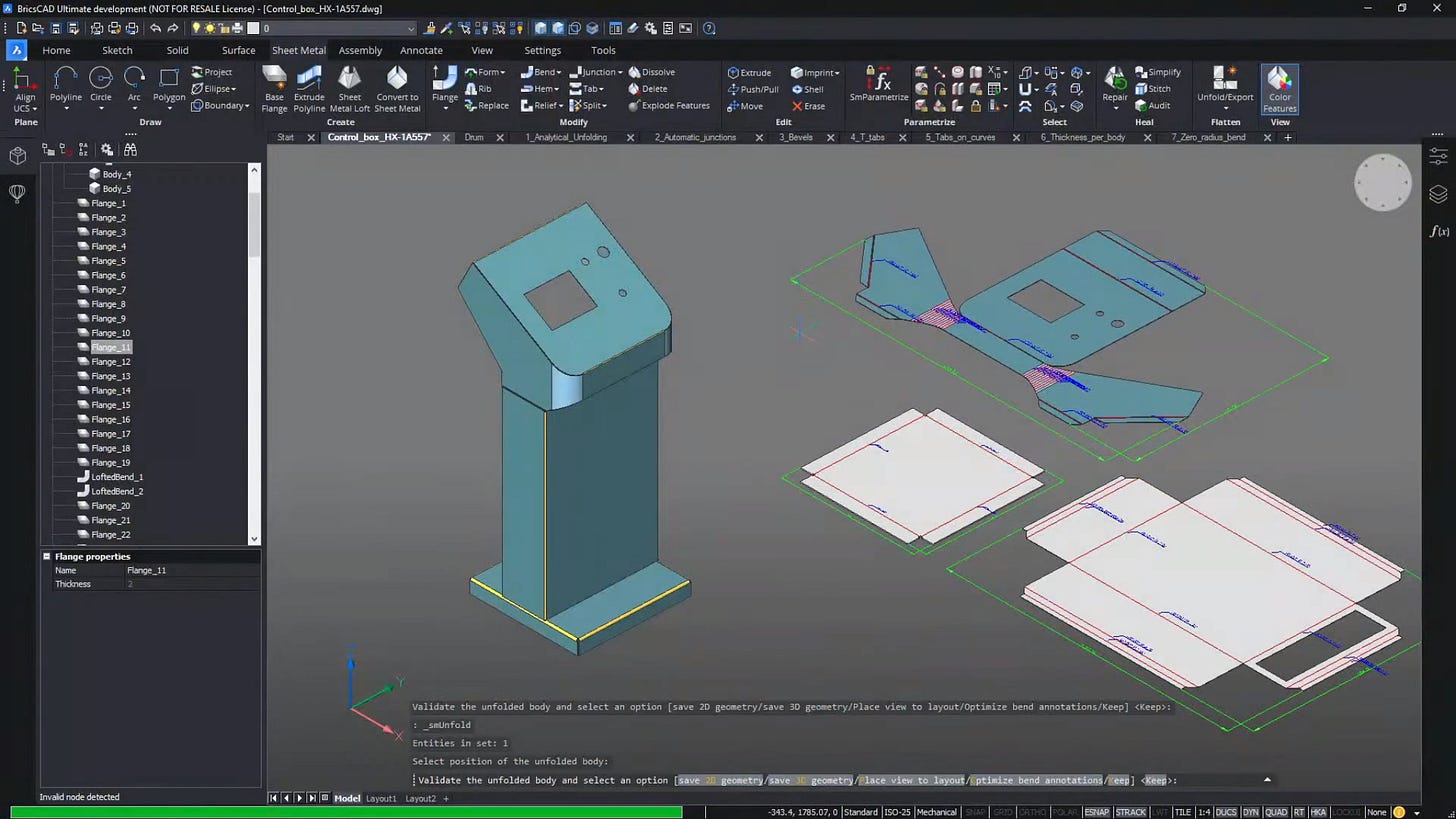The image size is (1456, 819).
Task: Expand the Relief dropdown
Action: [541, 105]
